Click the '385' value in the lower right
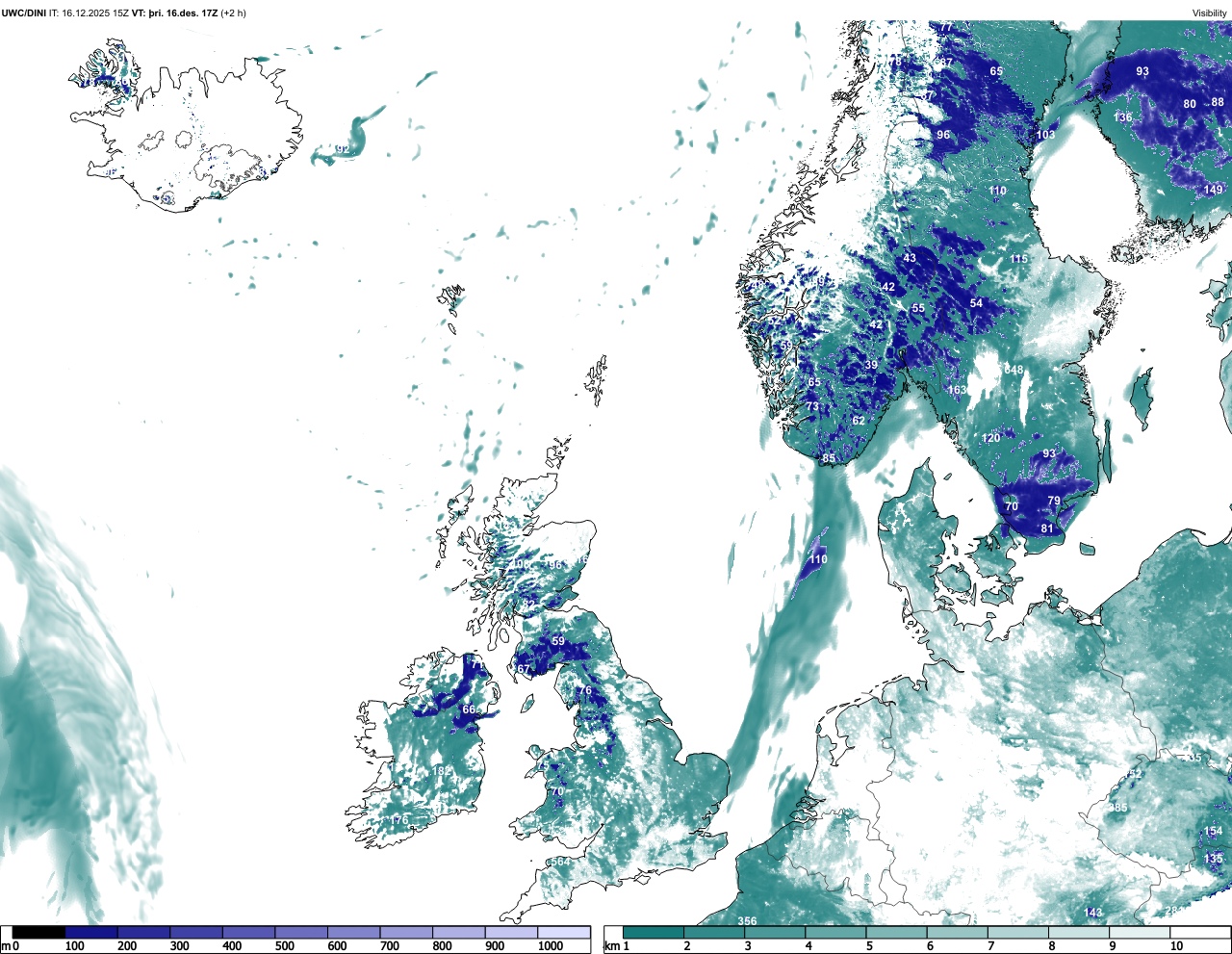The image size is (1232, 954). (1117, 808)
